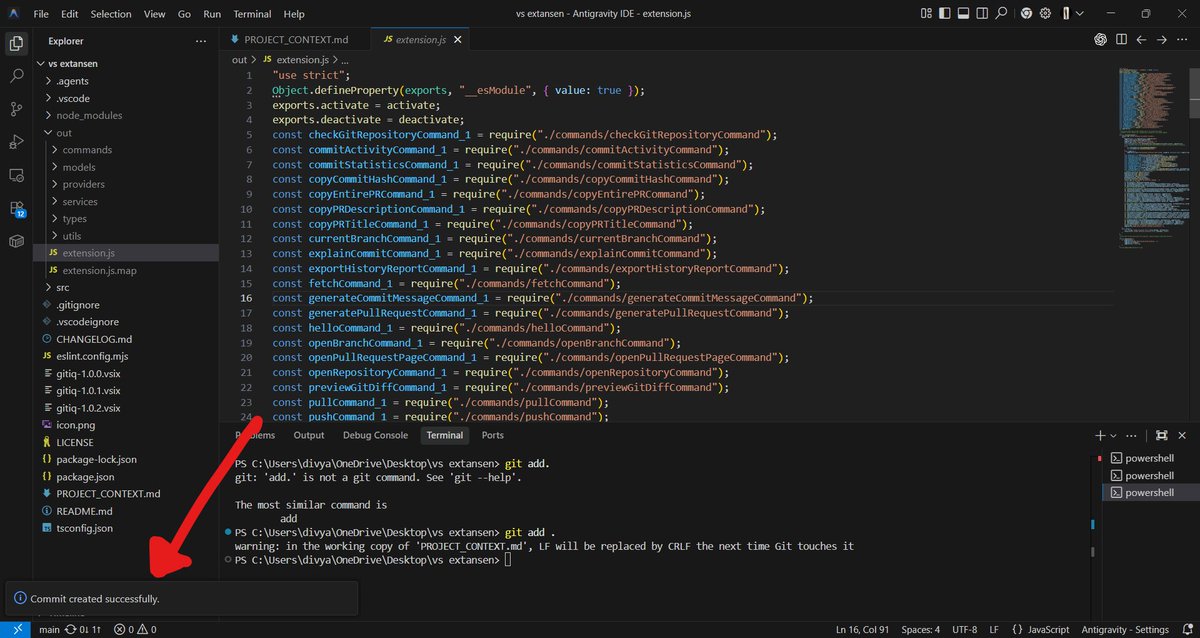Open the Remote Explorer monitor icon
Viewport: 1200px width, 638px height.
click(16, 175)
